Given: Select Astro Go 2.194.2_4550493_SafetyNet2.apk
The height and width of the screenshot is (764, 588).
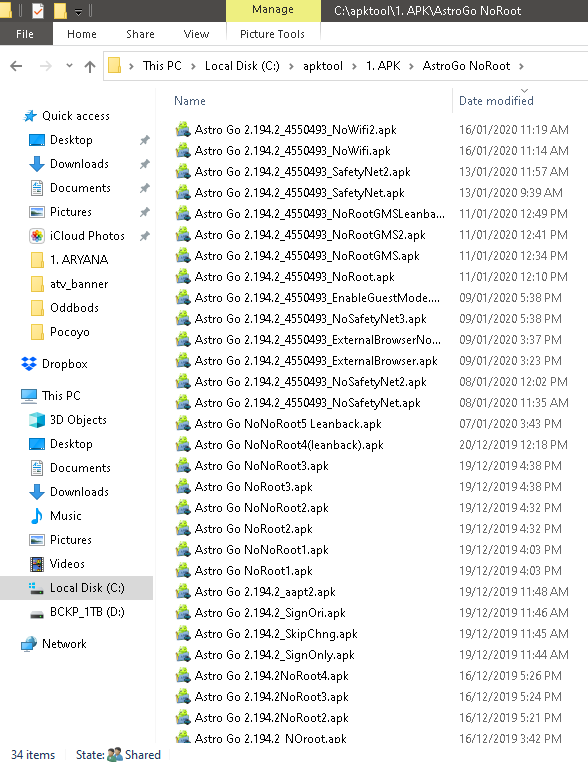Looking at the screenshot, I should point(302,172).
